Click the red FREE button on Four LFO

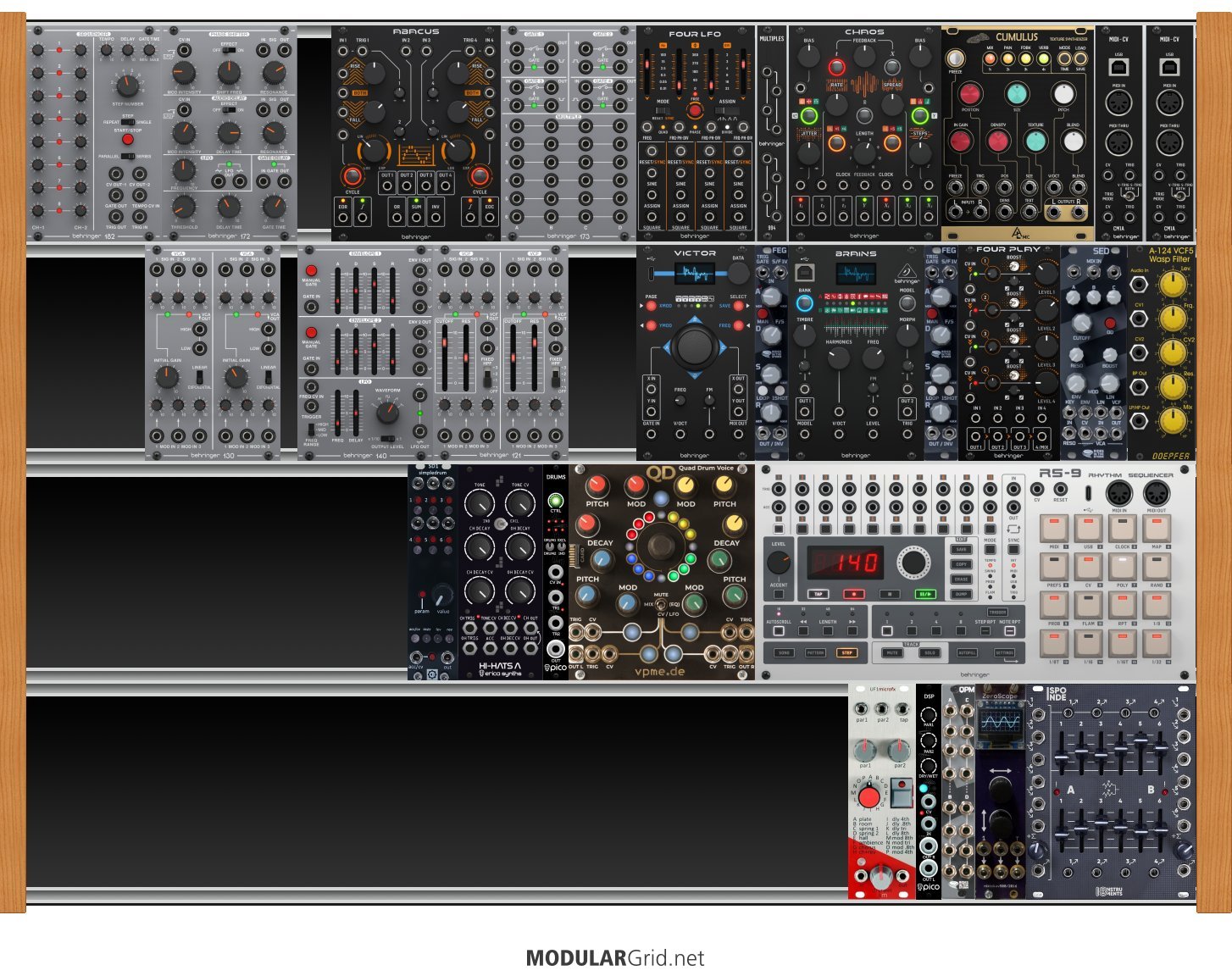tap(695, 110)
